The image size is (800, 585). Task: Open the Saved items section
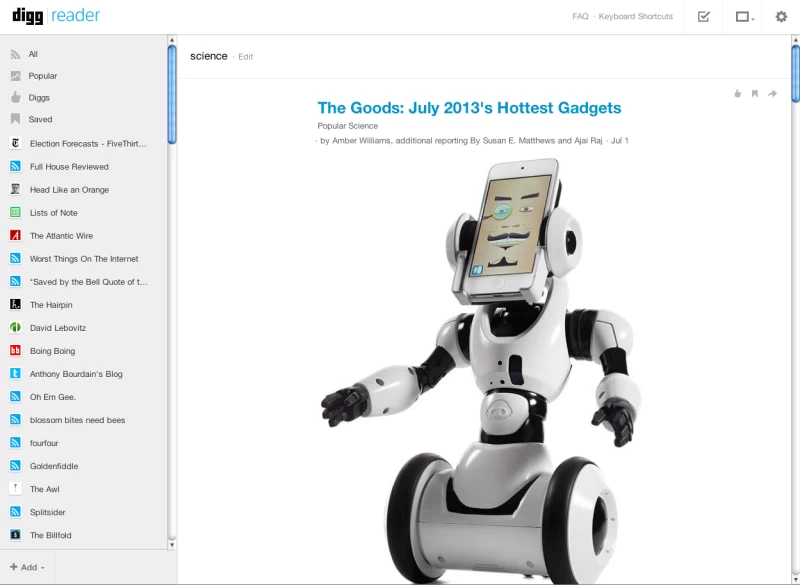[40, 120]
